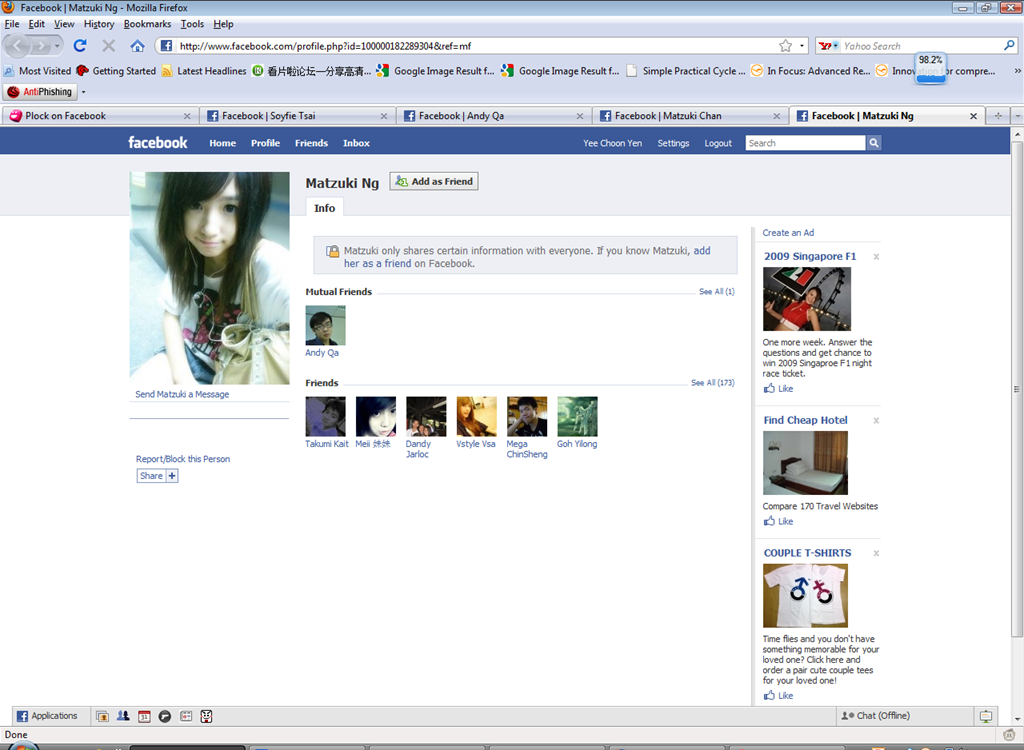Open the AntiPhishing dropdown arrow

tap(84, 92)
